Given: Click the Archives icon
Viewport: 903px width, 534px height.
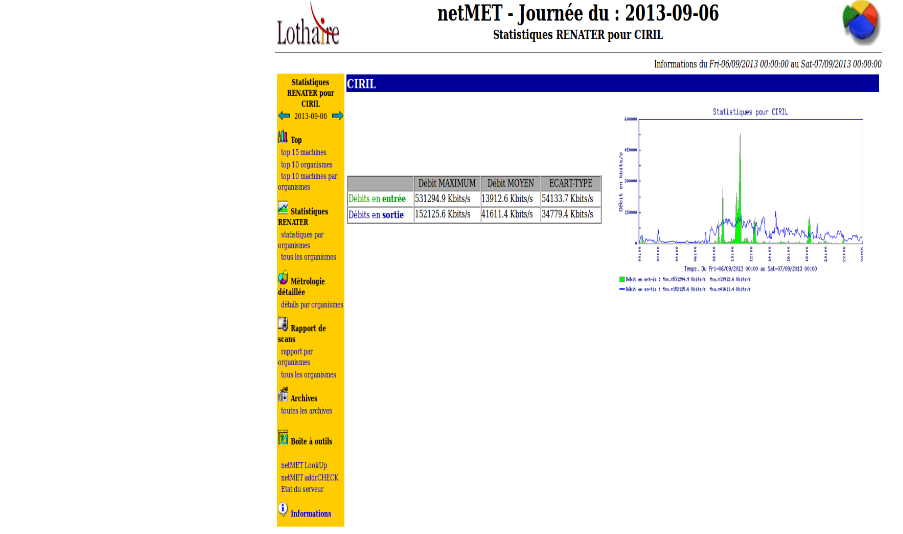Looking at the screenshot, I should coord(283,395).
